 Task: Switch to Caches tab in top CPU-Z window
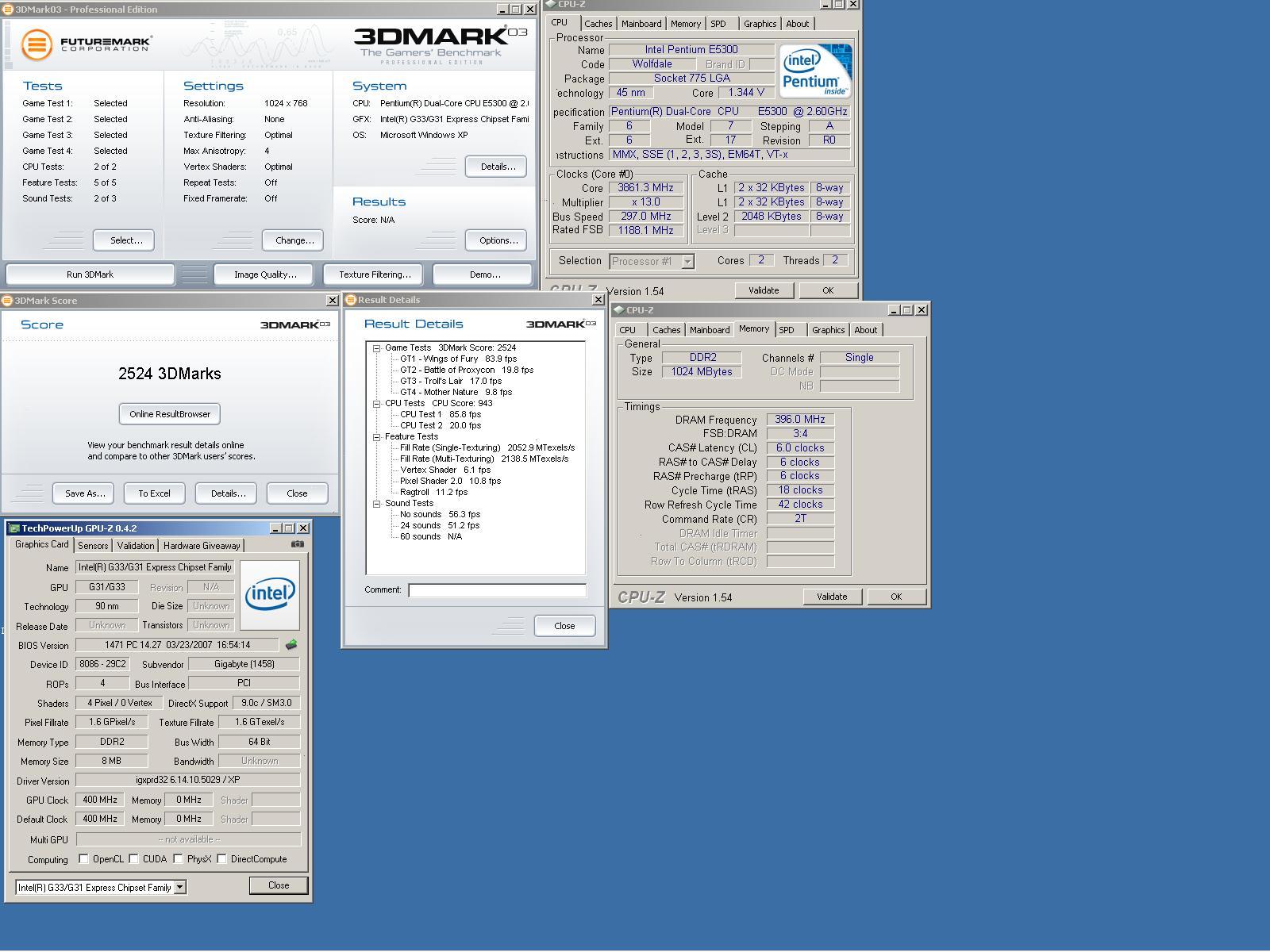tap(598, 24)
